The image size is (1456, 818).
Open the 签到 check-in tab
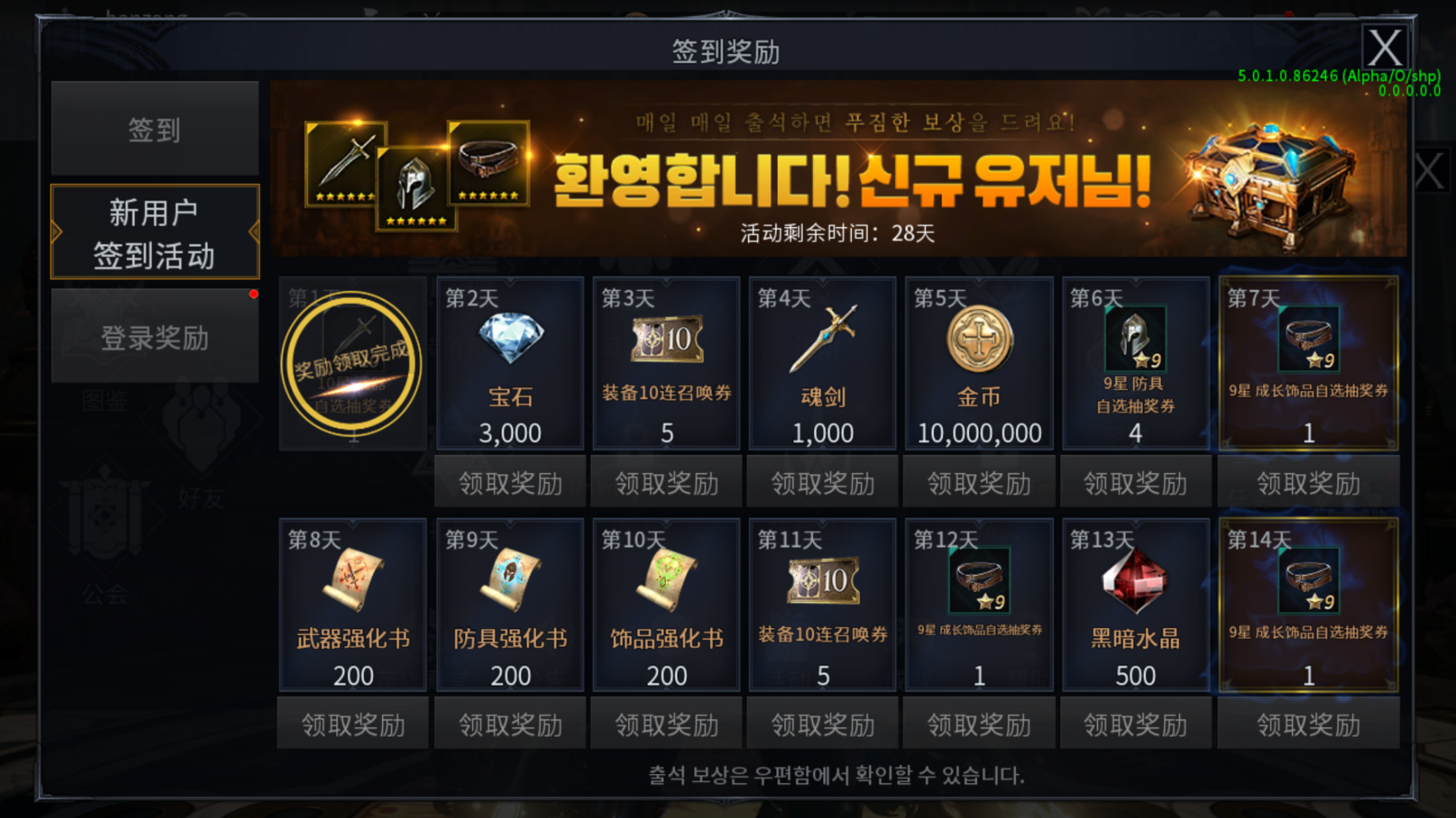coord(155,128)
